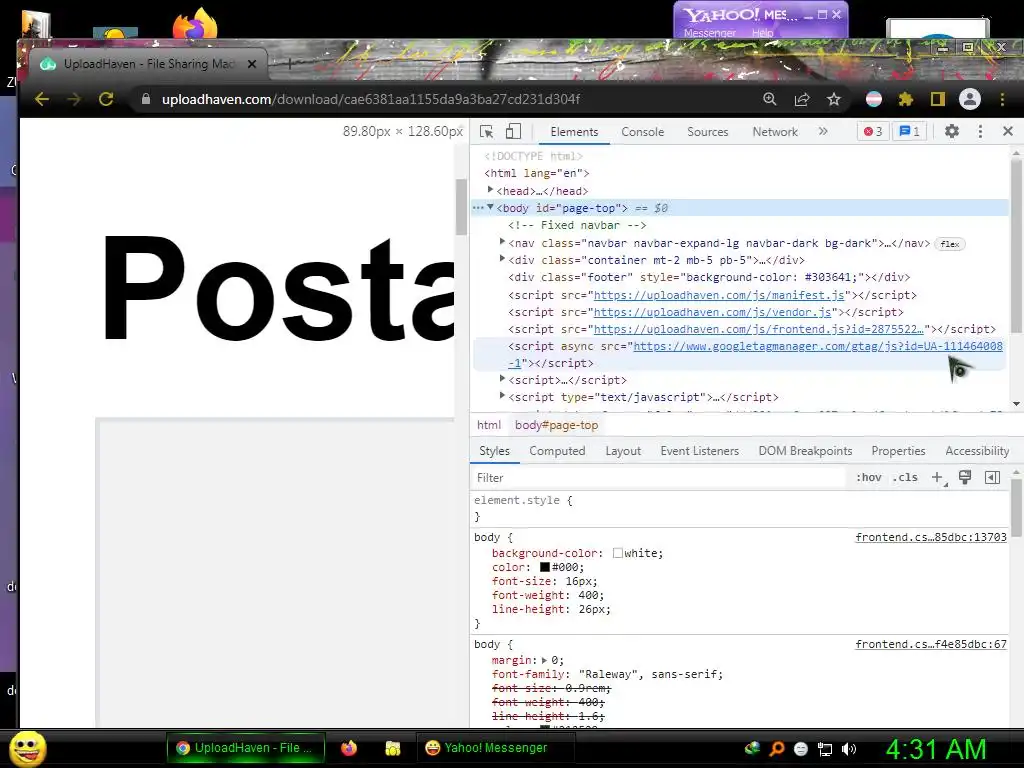
Task: Show more DevTools tabs chevron
Action: [824, 131]
